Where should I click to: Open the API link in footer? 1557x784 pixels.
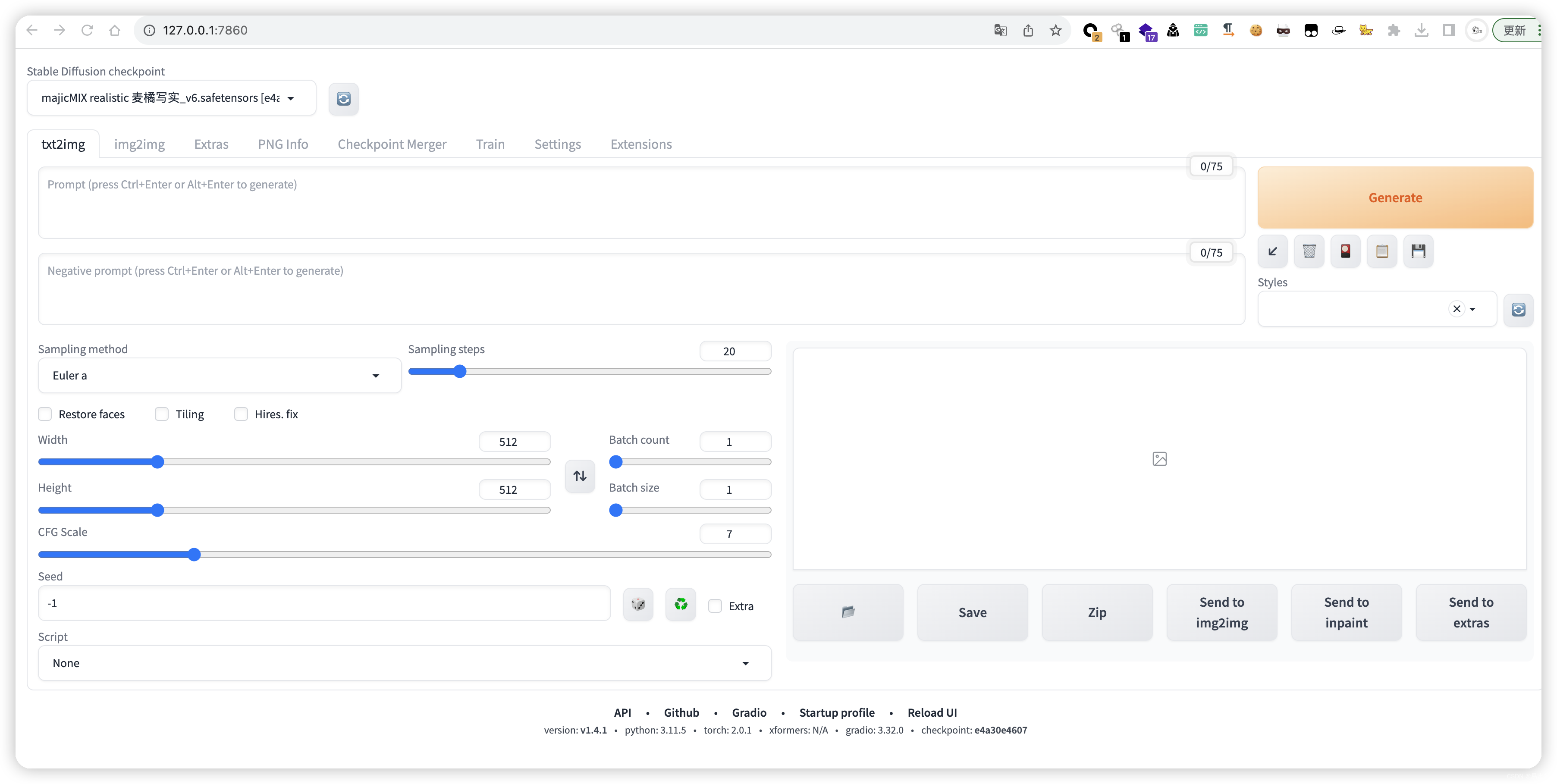coord(622,712)
